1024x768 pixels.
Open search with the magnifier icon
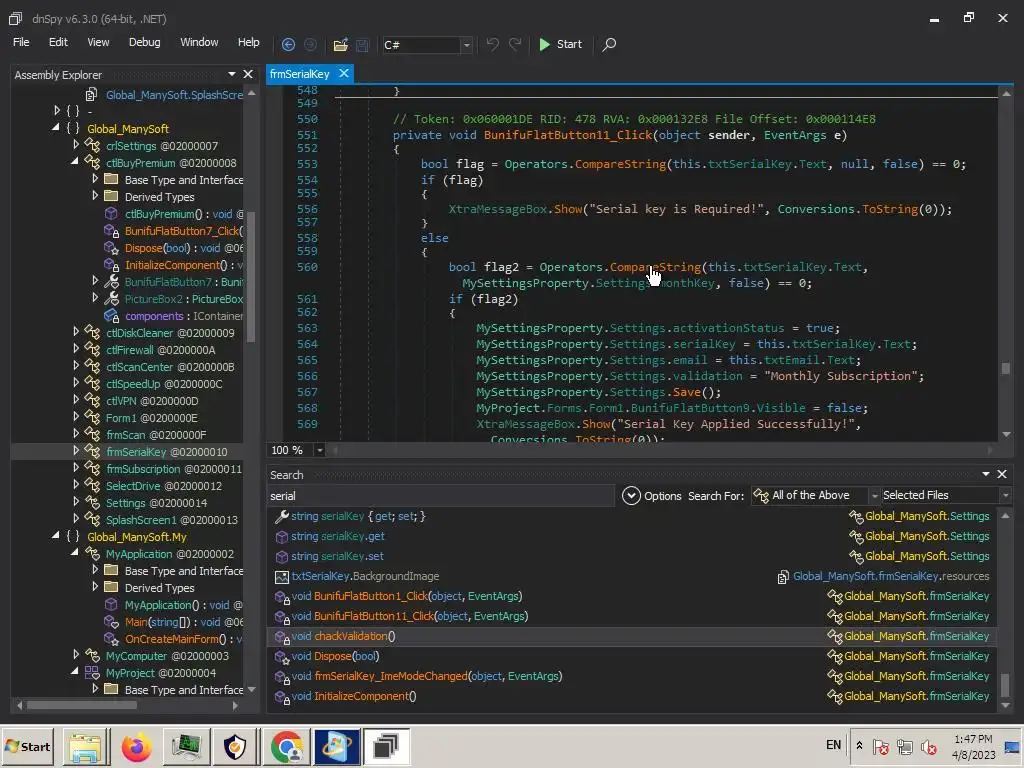pos(609,44)
